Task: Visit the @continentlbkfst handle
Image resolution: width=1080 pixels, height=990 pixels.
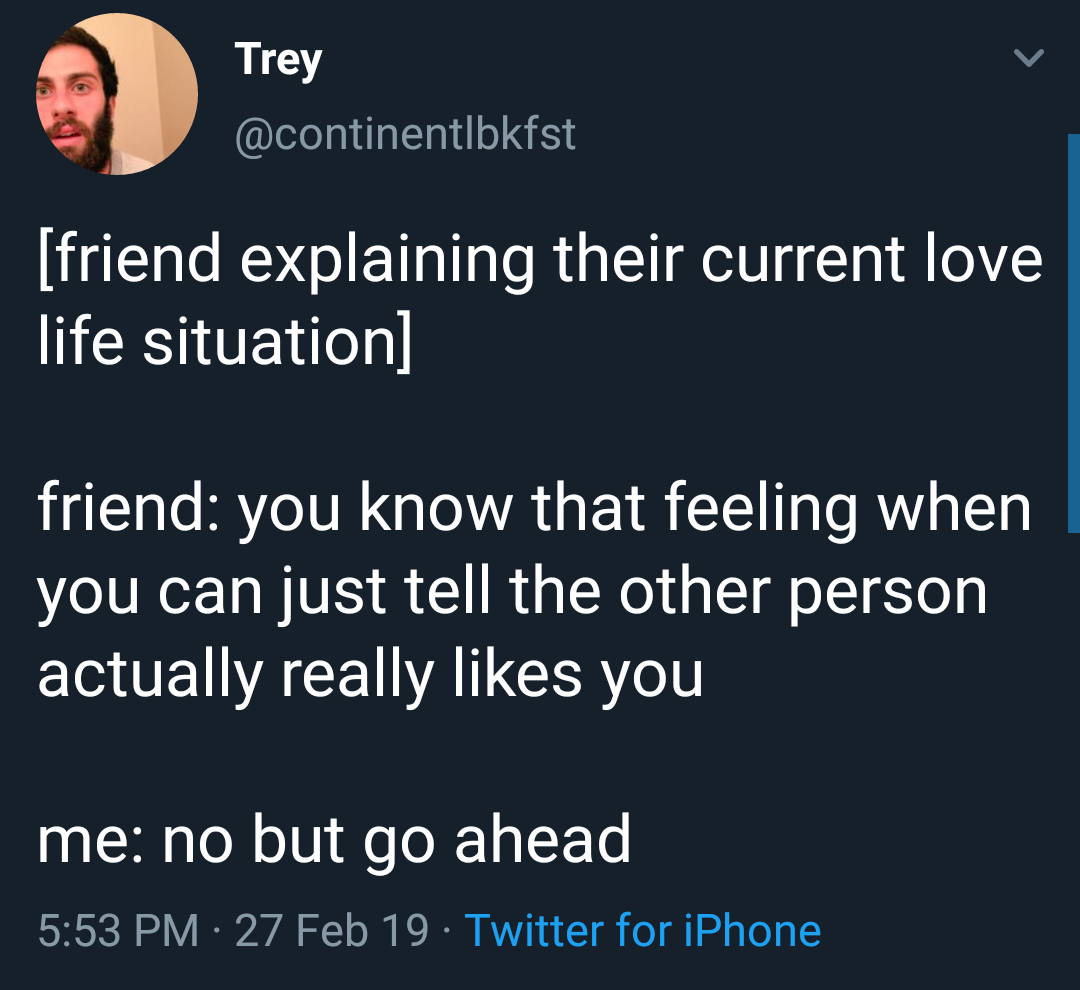Action: 405,134
